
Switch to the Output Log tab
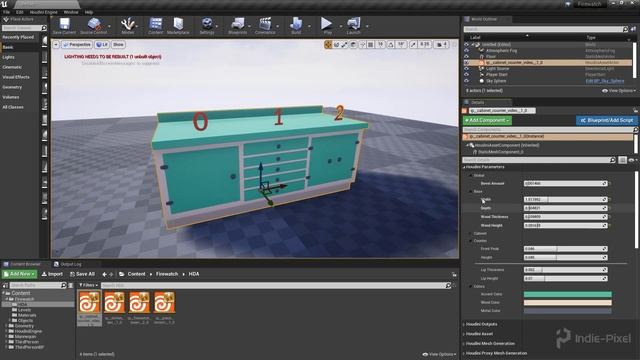point(68,264)
